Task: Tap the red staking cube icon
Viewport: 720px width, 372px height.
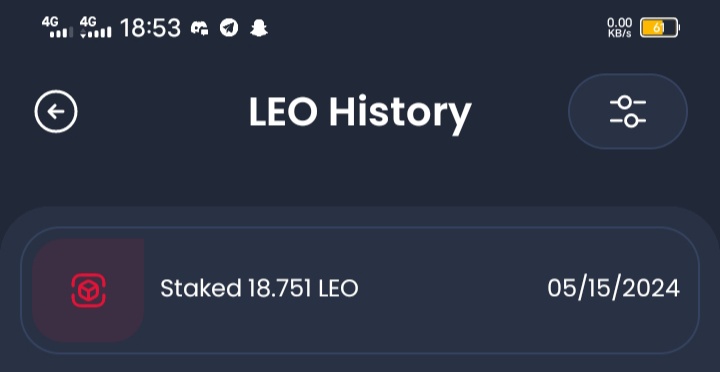Action: coord(89,290)
